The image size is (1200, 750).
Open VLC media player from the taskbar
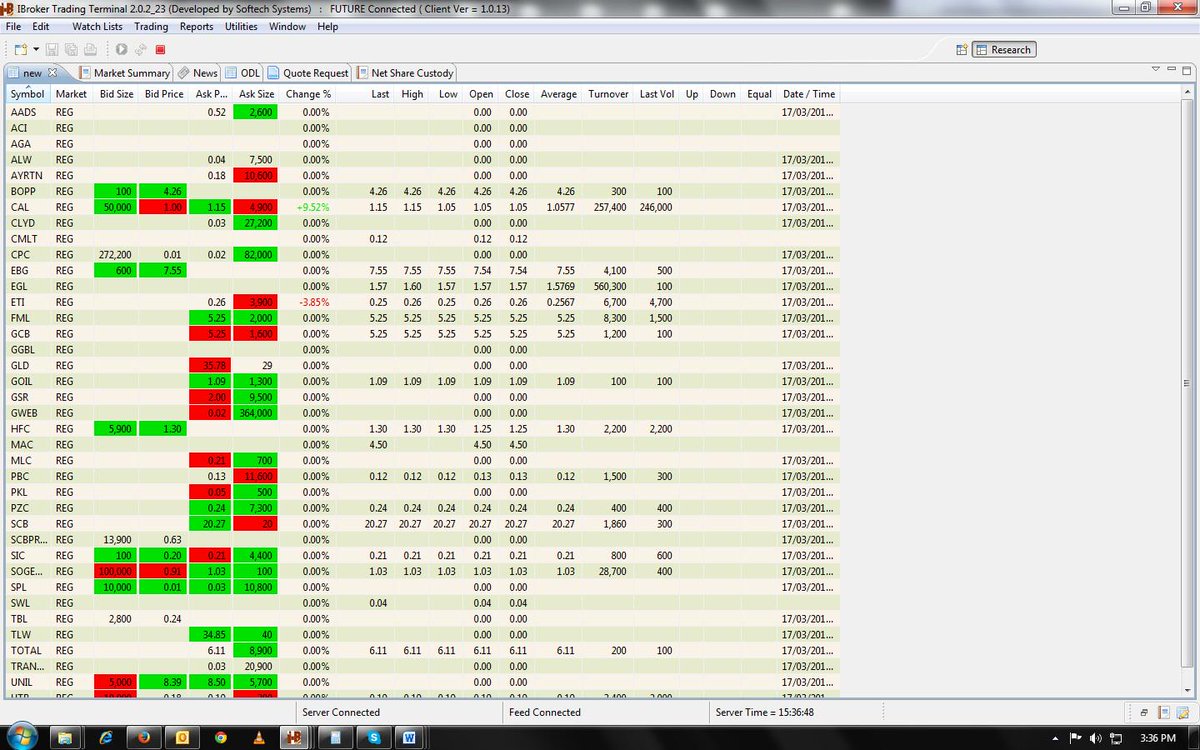259,737
